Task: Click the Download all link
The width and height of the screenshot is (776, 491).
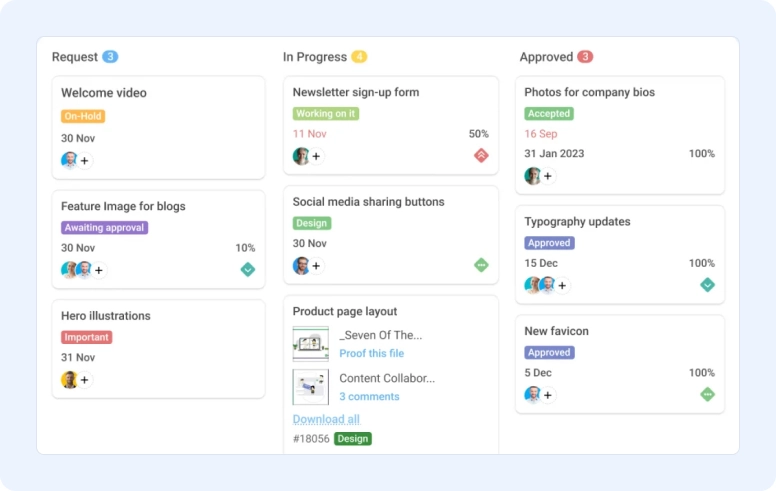Action: click(326, 419)
